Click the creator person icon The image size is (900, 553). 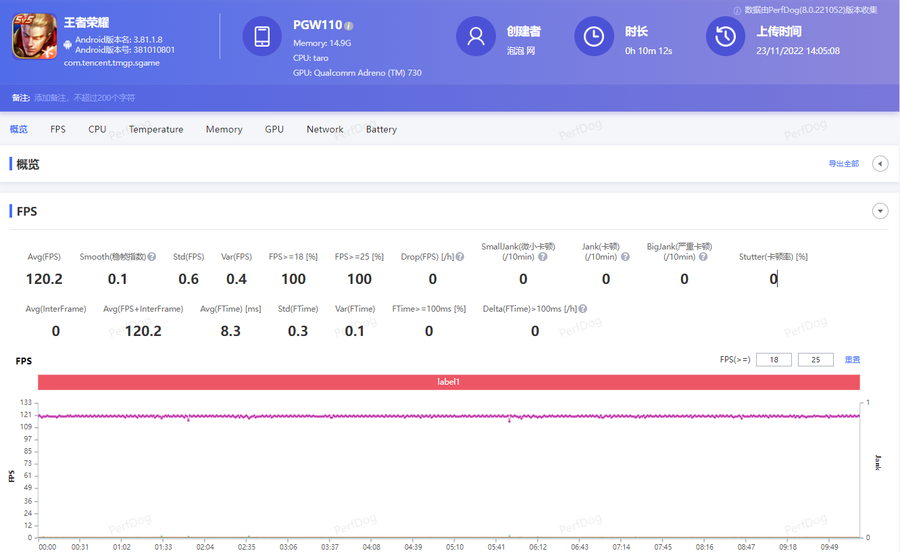476,37
